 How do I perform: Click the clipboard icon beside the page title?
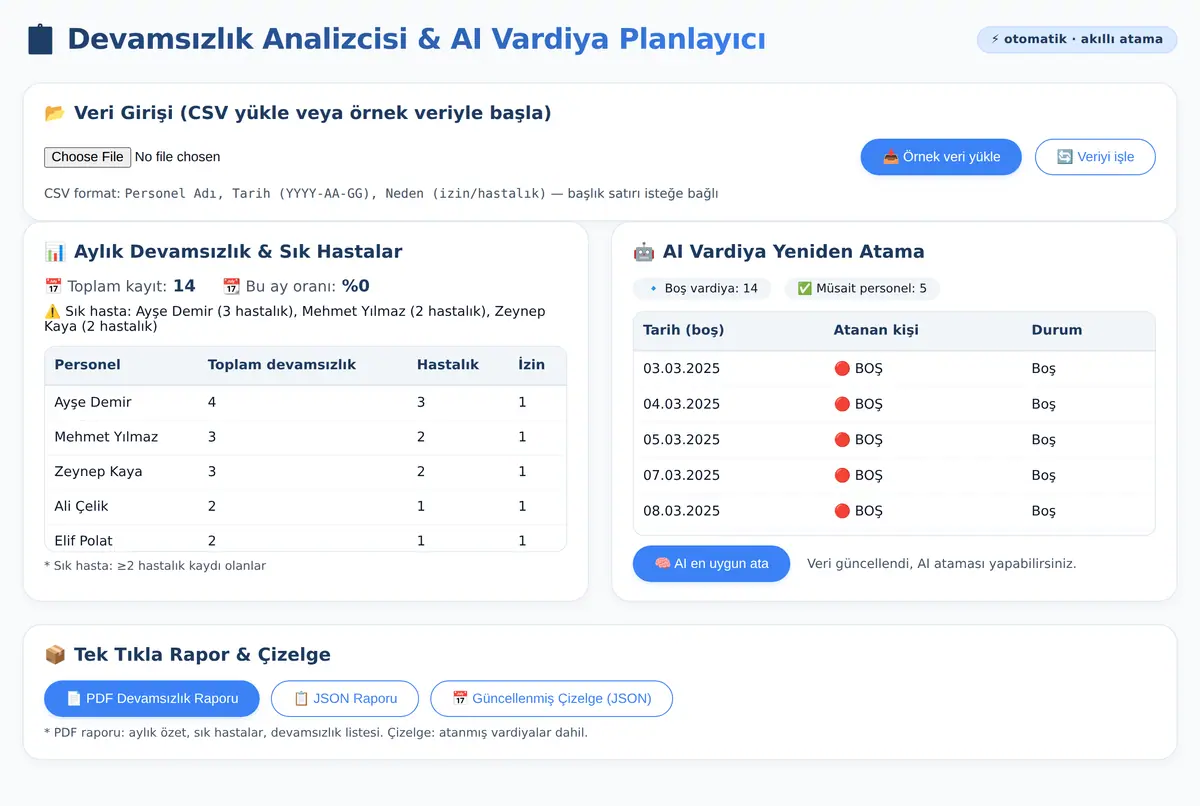(40, 39)
